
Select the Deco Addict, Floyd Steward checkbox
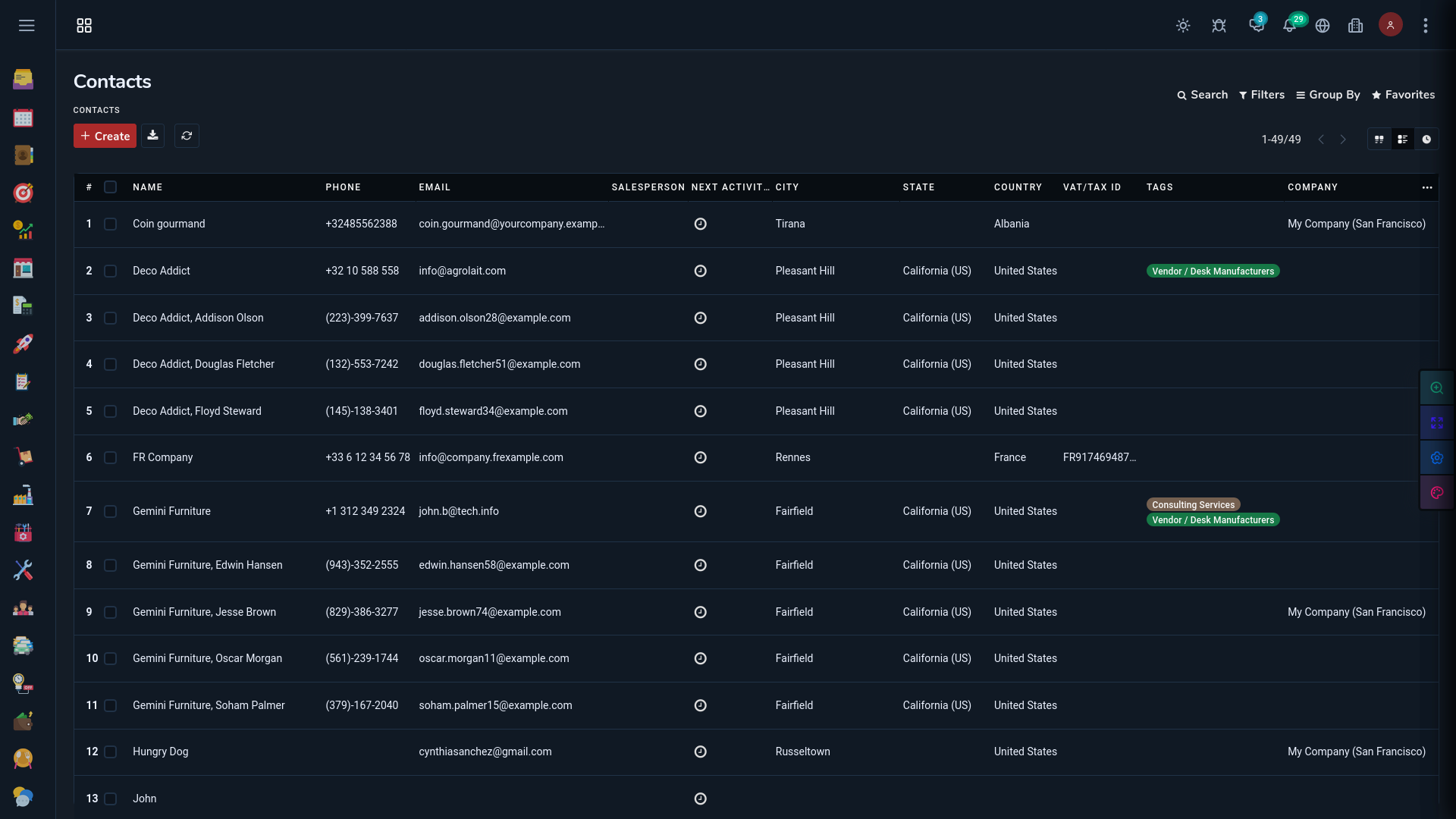click(x=110, y=412)
